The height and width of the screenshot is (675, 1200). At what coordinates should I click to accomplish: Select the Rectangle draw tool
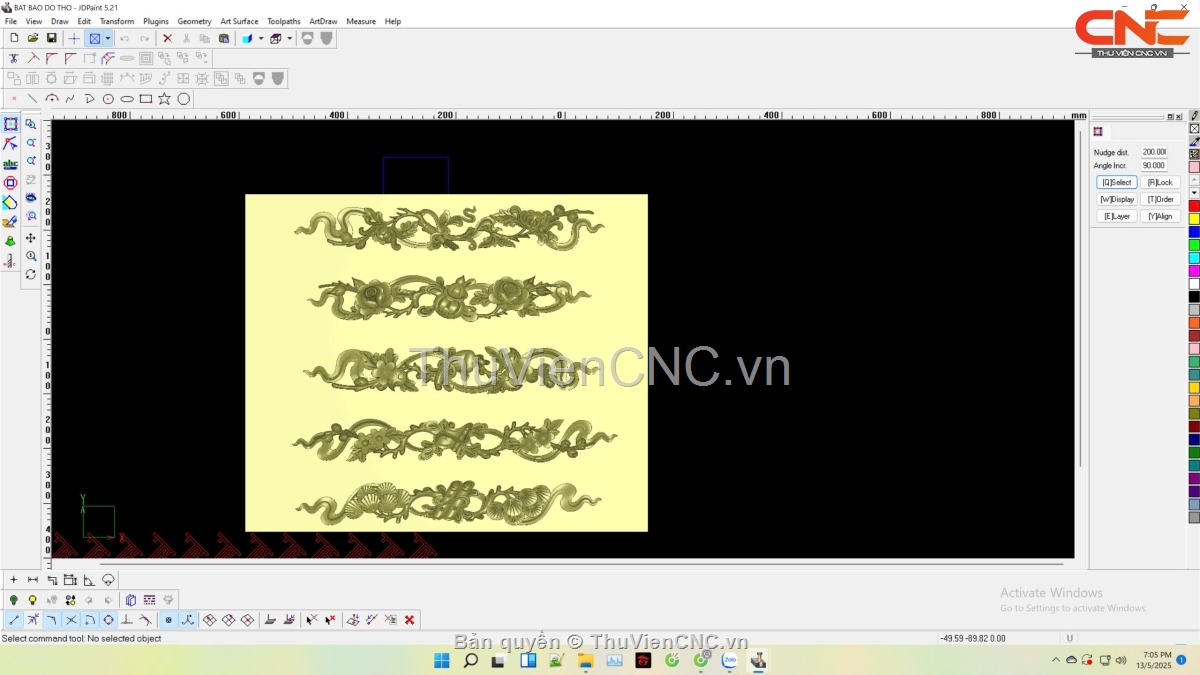click(x=146, y=99)
